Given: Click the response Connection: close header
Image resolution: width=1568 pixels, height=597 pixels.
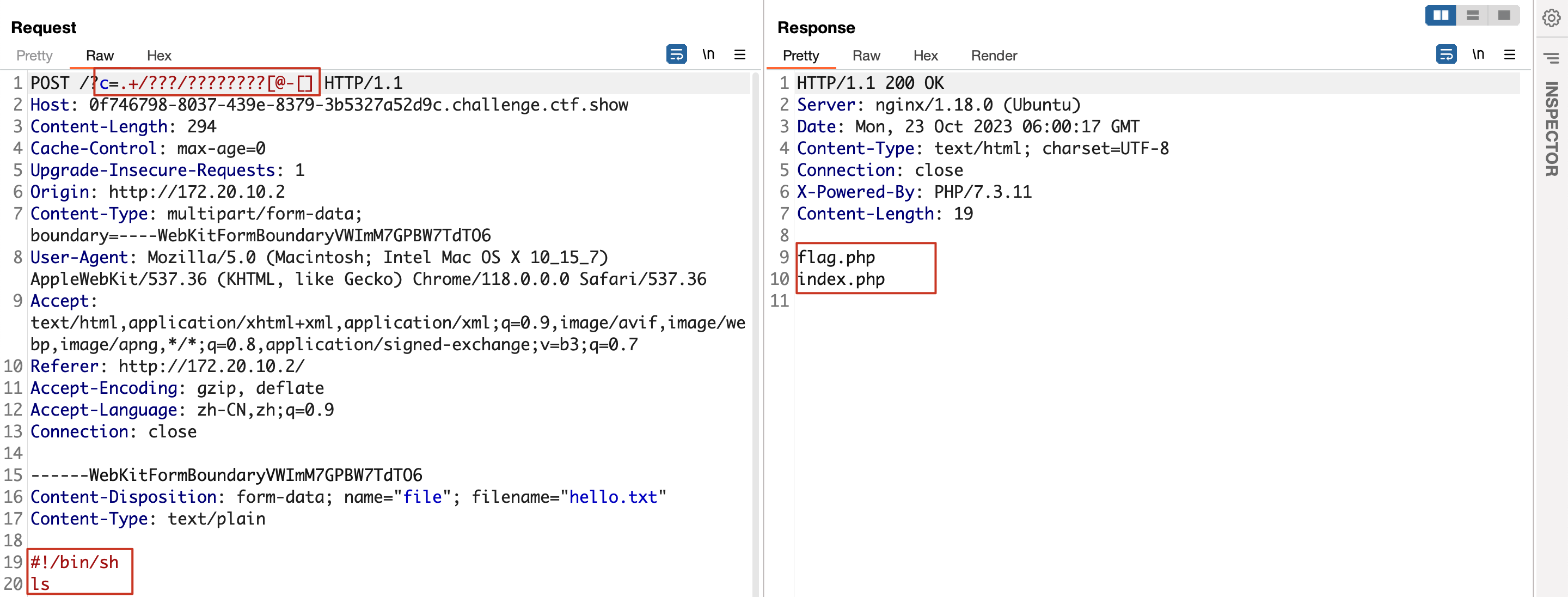Looking at the screenshot, I should (x=880, y=170).
